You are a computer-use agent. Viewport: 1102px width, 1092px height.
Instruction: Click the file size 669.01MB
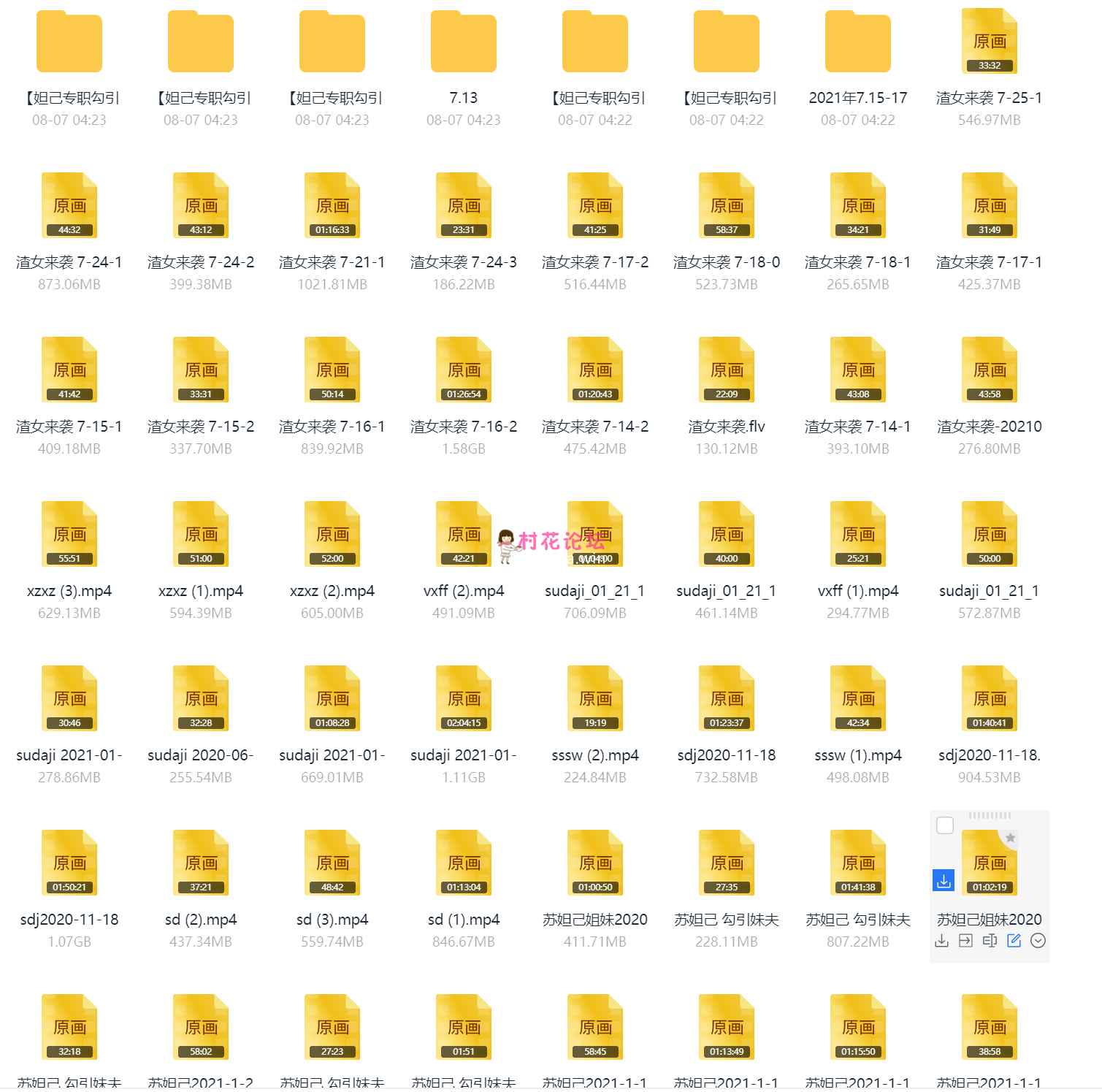(332, 777)
